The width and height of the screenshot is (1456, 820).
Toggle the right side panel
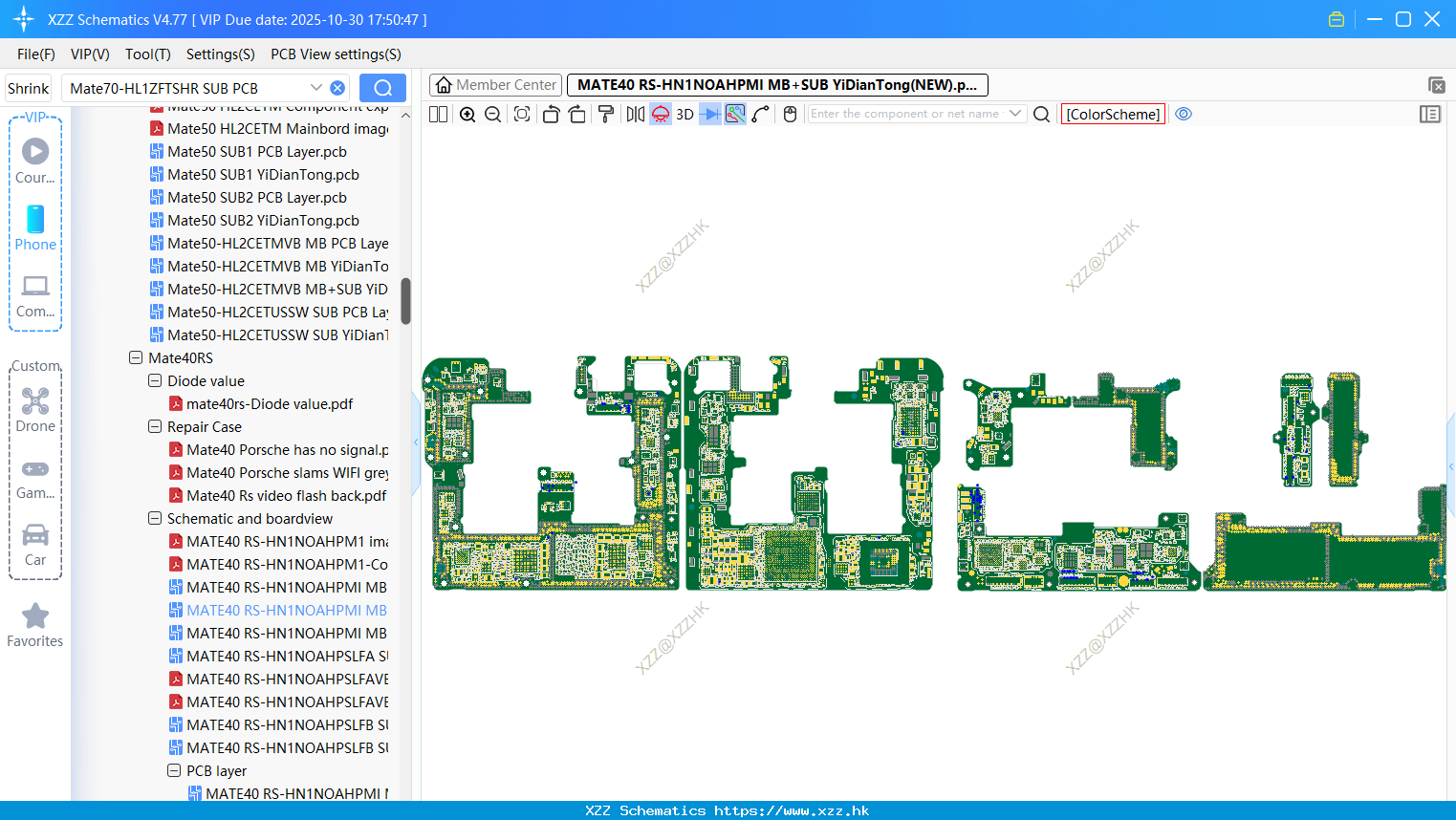1430,115
